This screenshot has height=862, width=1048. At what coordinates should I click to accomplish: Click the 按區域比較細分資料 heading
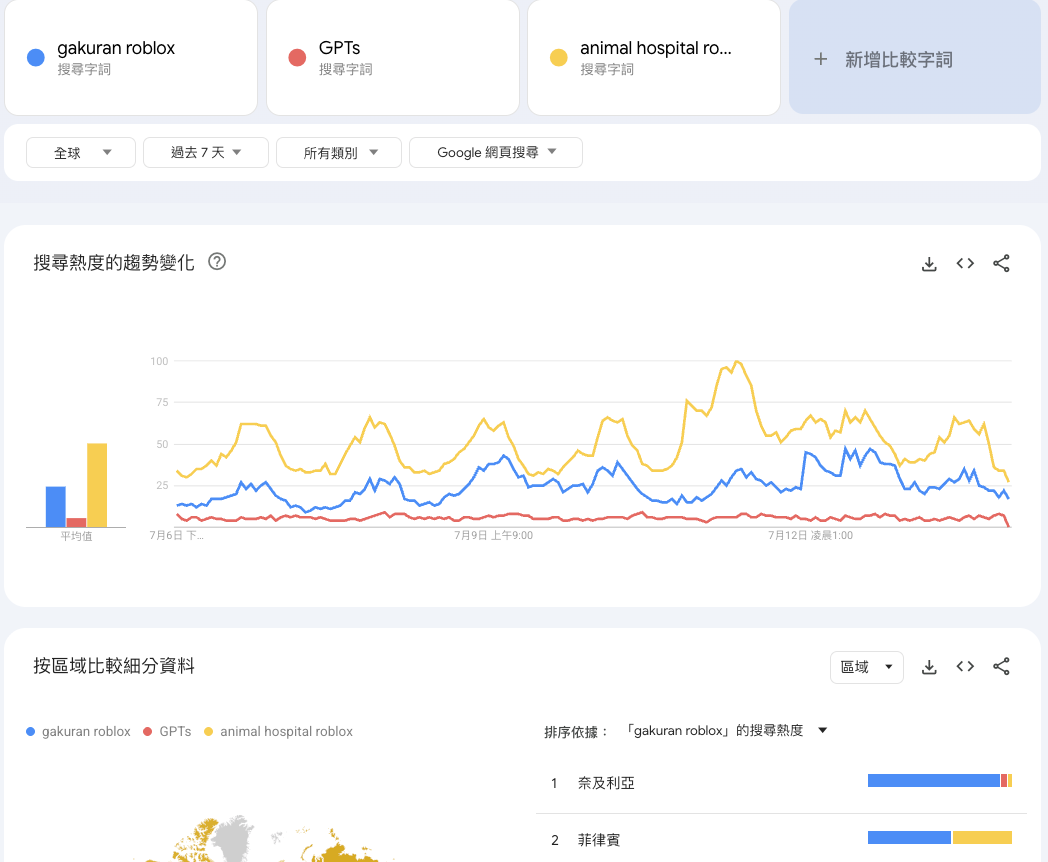(x=114, y=666)
